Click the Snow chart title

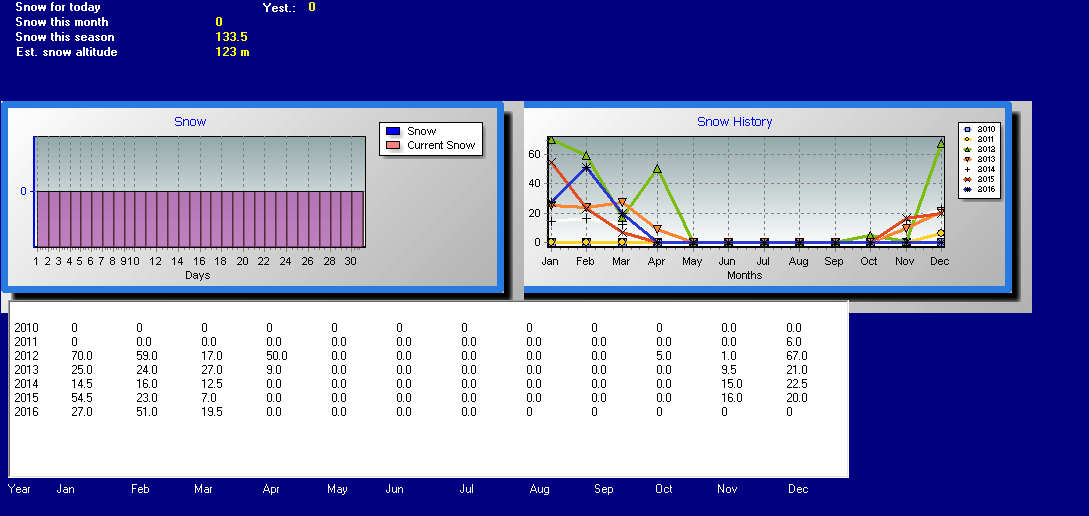pos(190,122)
